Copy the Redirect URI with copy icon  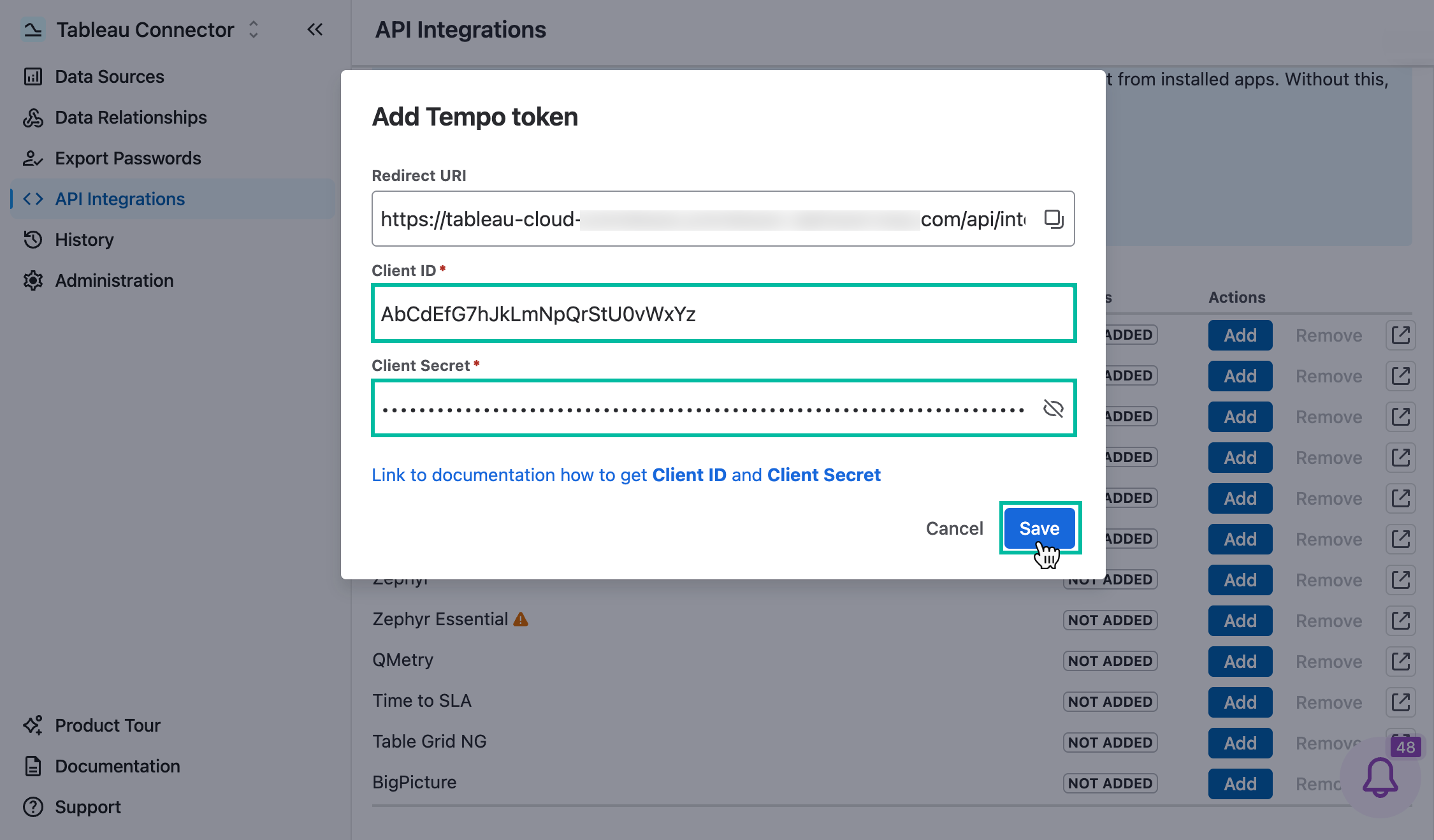click(1054, 219)
